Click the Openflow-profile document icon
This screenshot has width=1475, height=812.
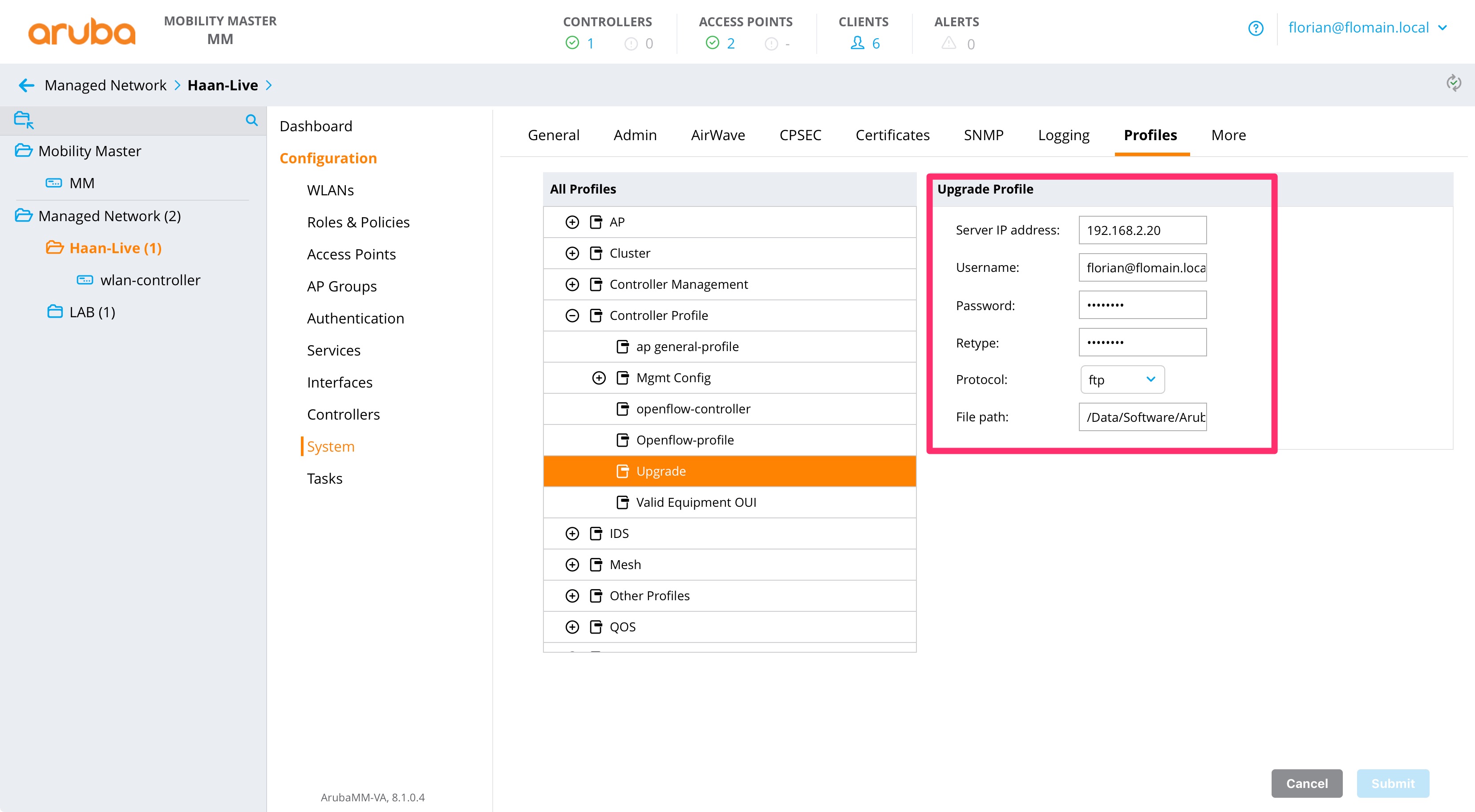622,440
